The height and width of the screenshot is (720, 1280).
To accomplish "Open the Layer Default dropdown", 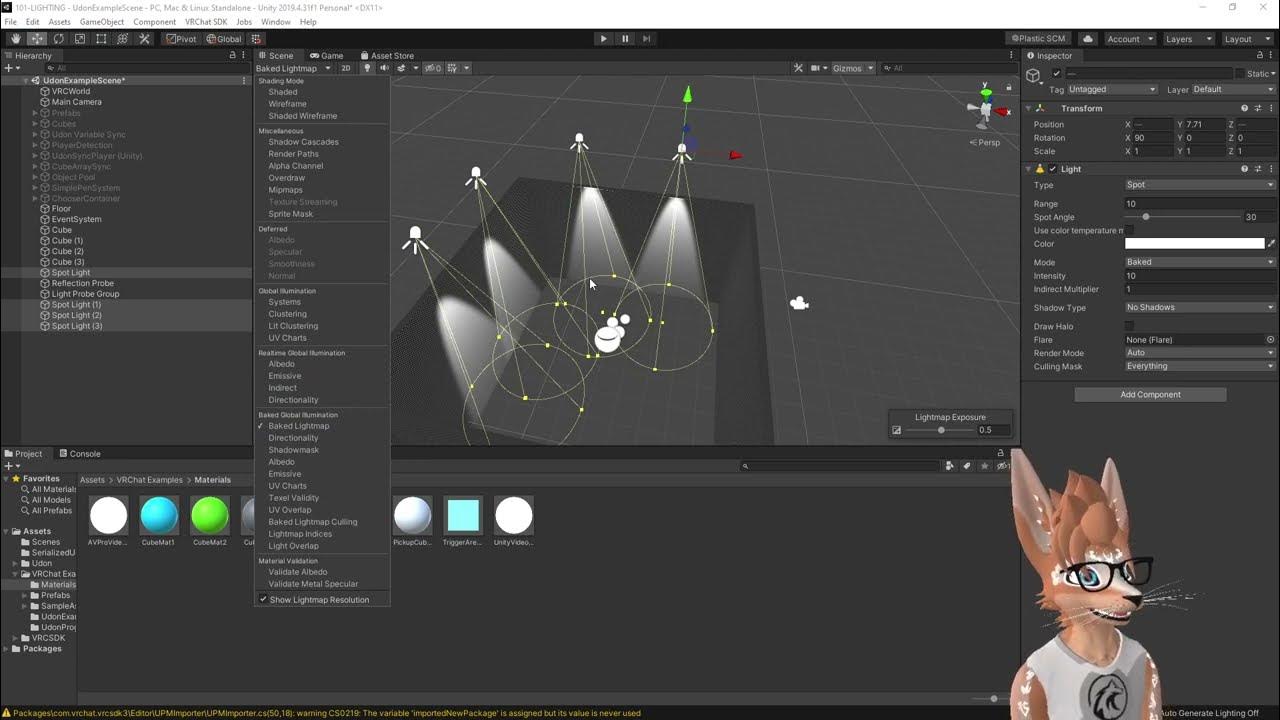I will 1234,89.
